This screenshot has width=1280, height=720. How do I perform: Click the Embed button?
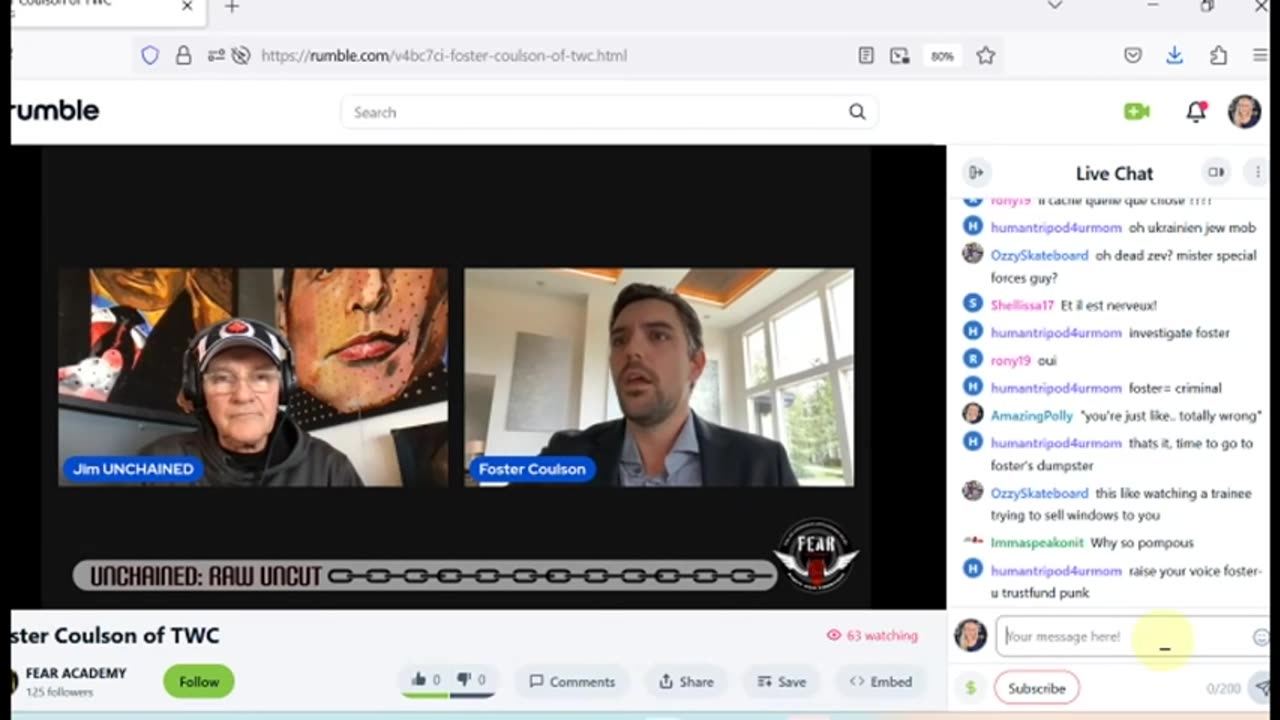(x=880, y=681)
